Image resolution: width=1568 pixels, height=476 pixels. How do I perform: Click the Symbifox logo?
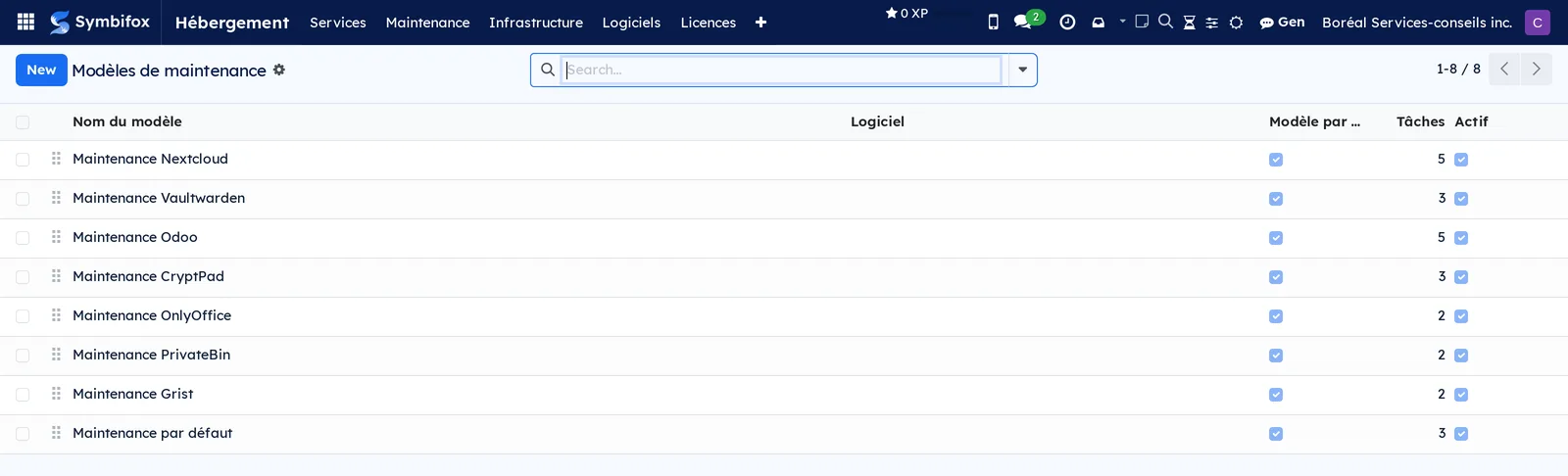click(x=100, y=22)
